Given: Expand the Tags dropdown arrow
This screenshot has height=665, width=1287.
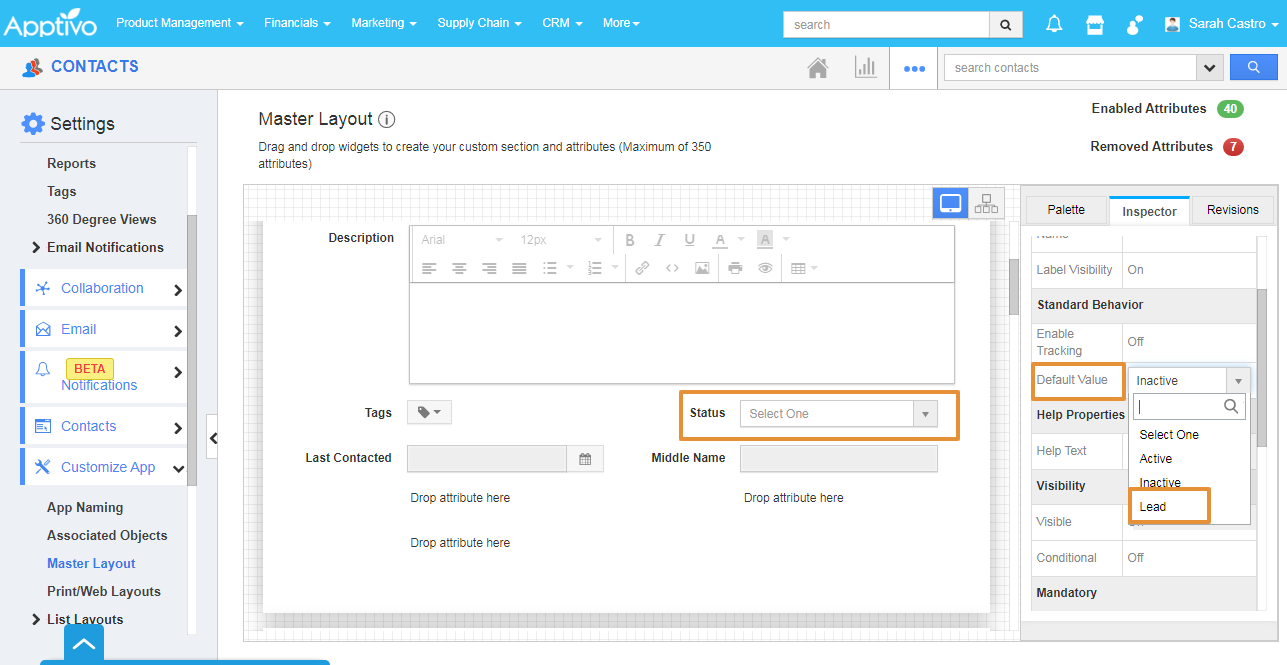Looking at the screenshot, I should (x=429, y=412).
